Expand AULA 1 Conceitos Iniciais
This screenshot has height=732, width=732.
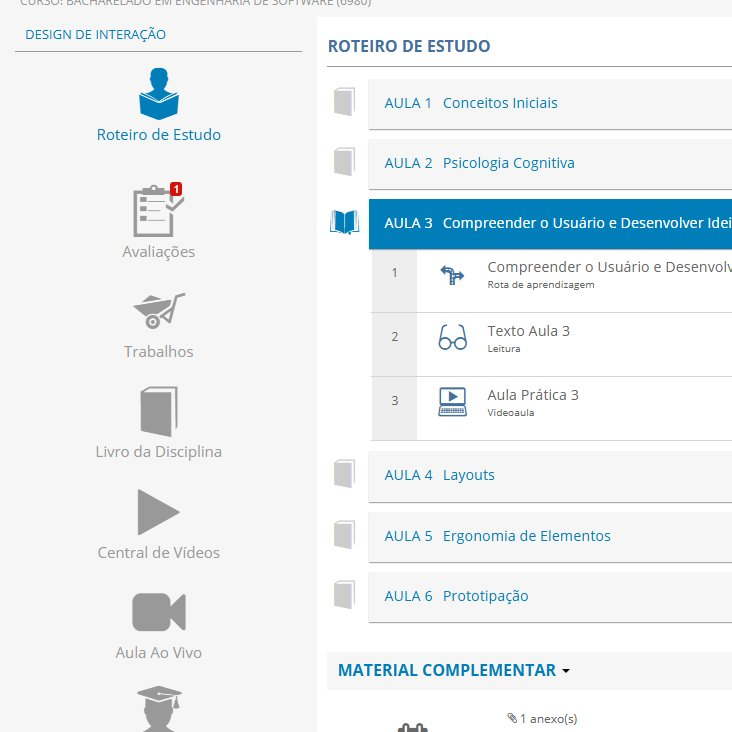(x=550, y=104)
